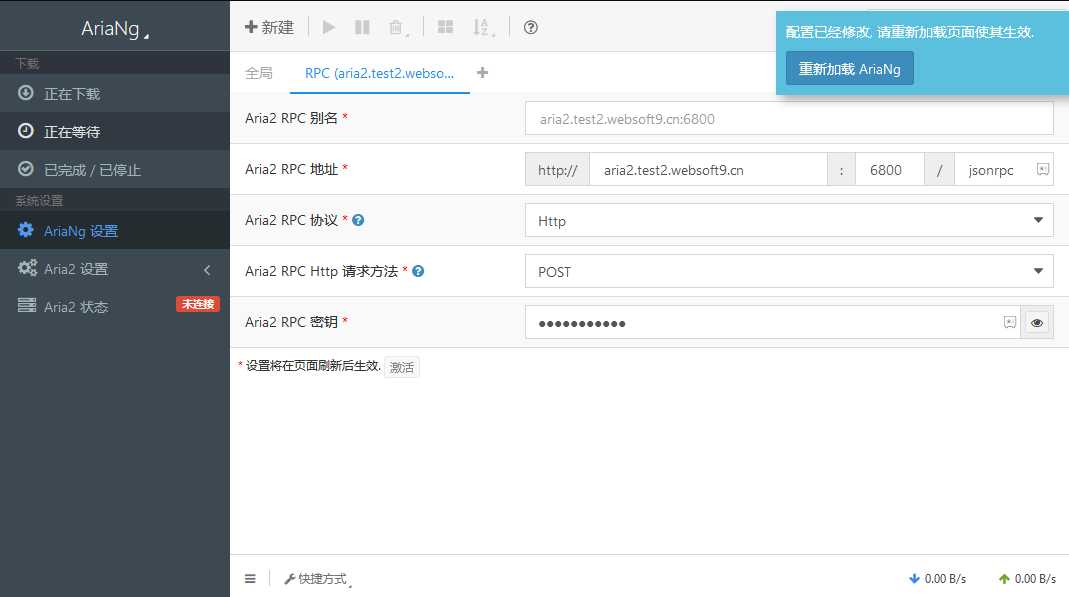1069x597 pixels.
Task: Click the 激活 button
Action: point(401,367)
